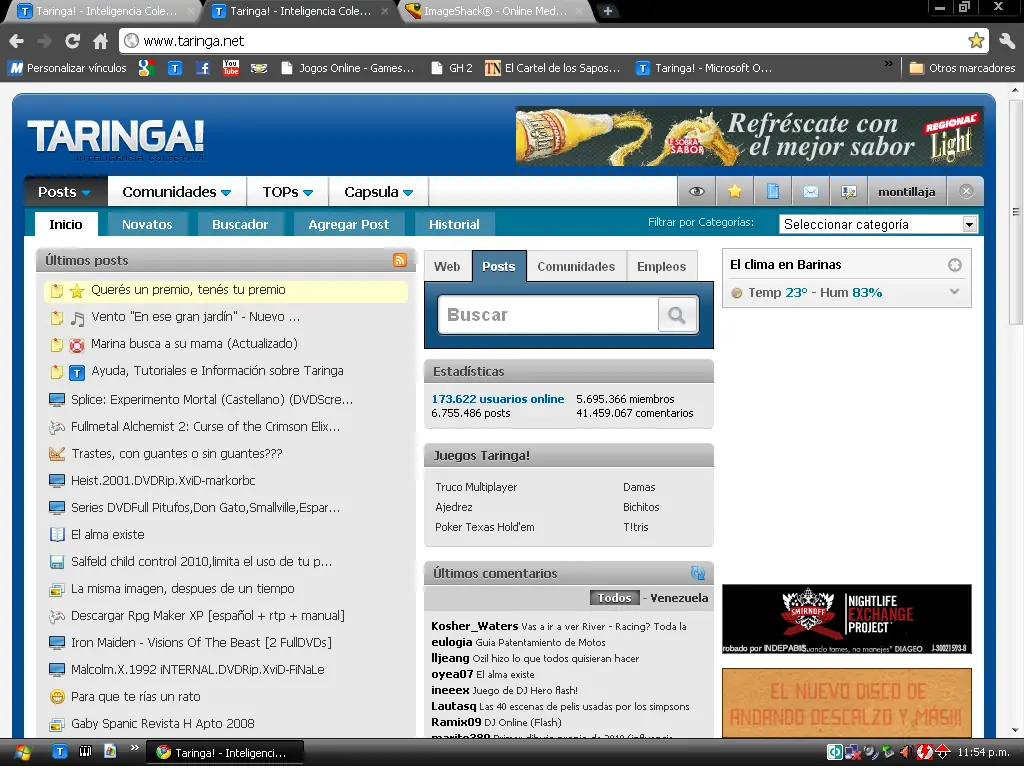This screenshot has height=768, width=1024.
Task: Select the Empleos search tab
Action: click(x=662, y=266)
